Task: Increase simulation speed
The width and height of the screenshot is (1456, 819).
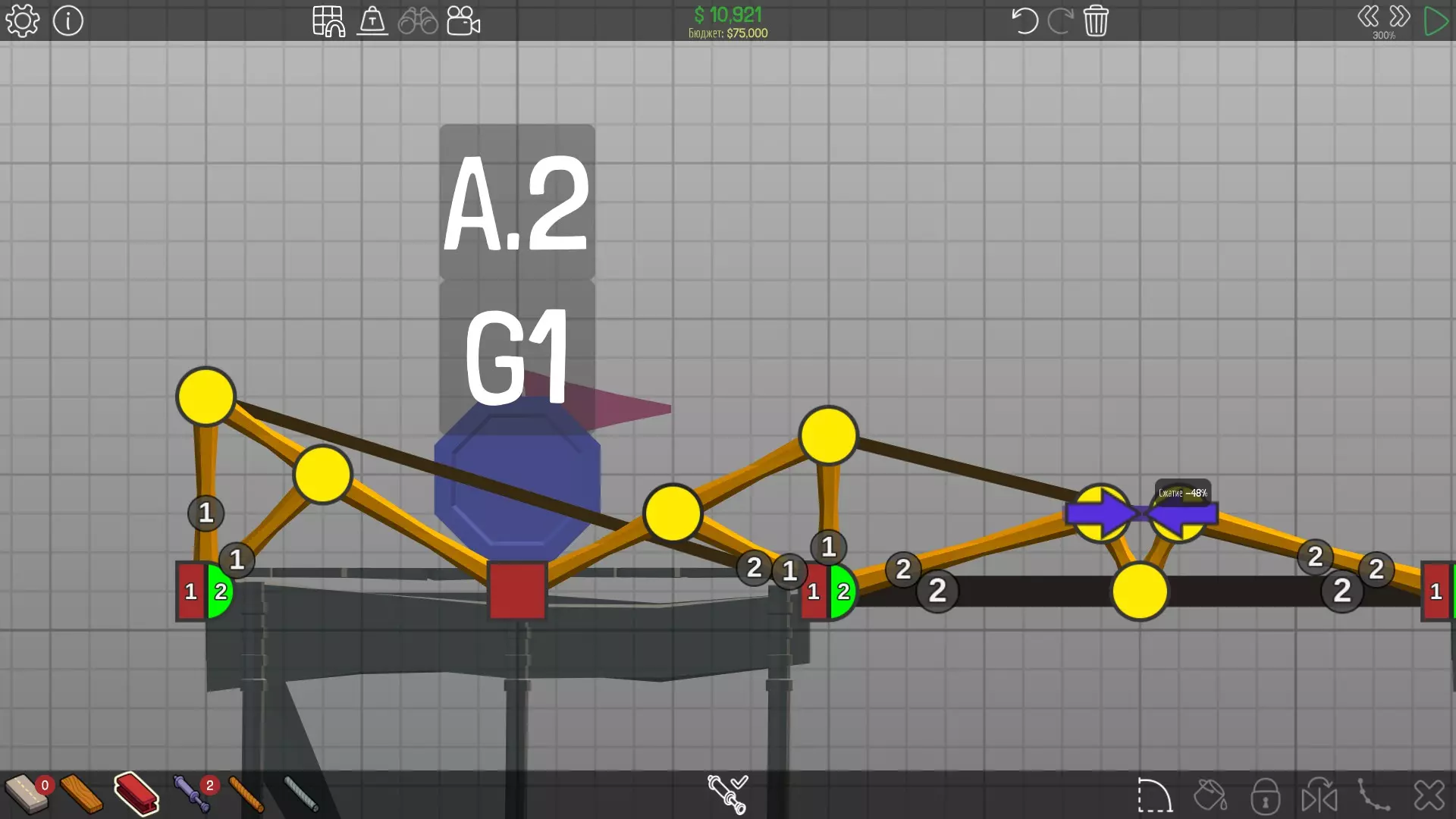Action: point(1400,17)
